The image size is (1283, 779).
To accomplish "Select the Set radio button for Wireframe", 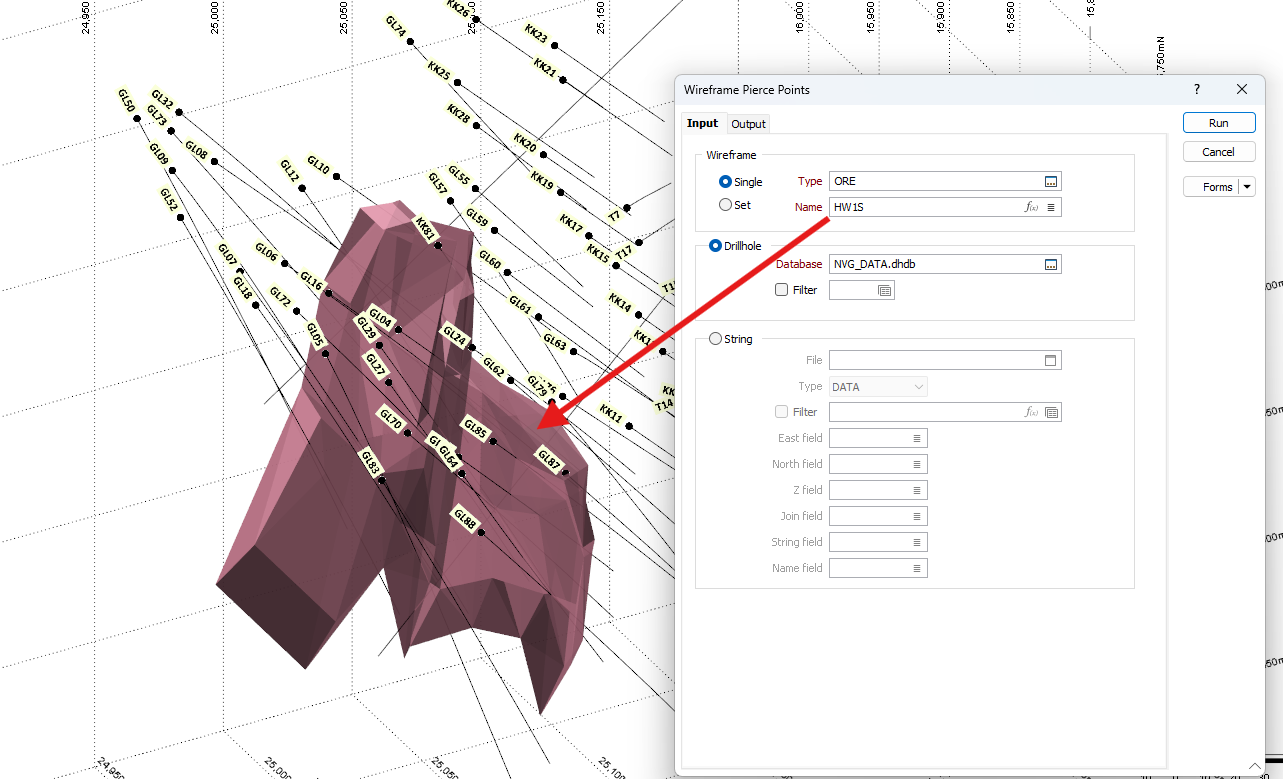I will [x=725, y=204].
